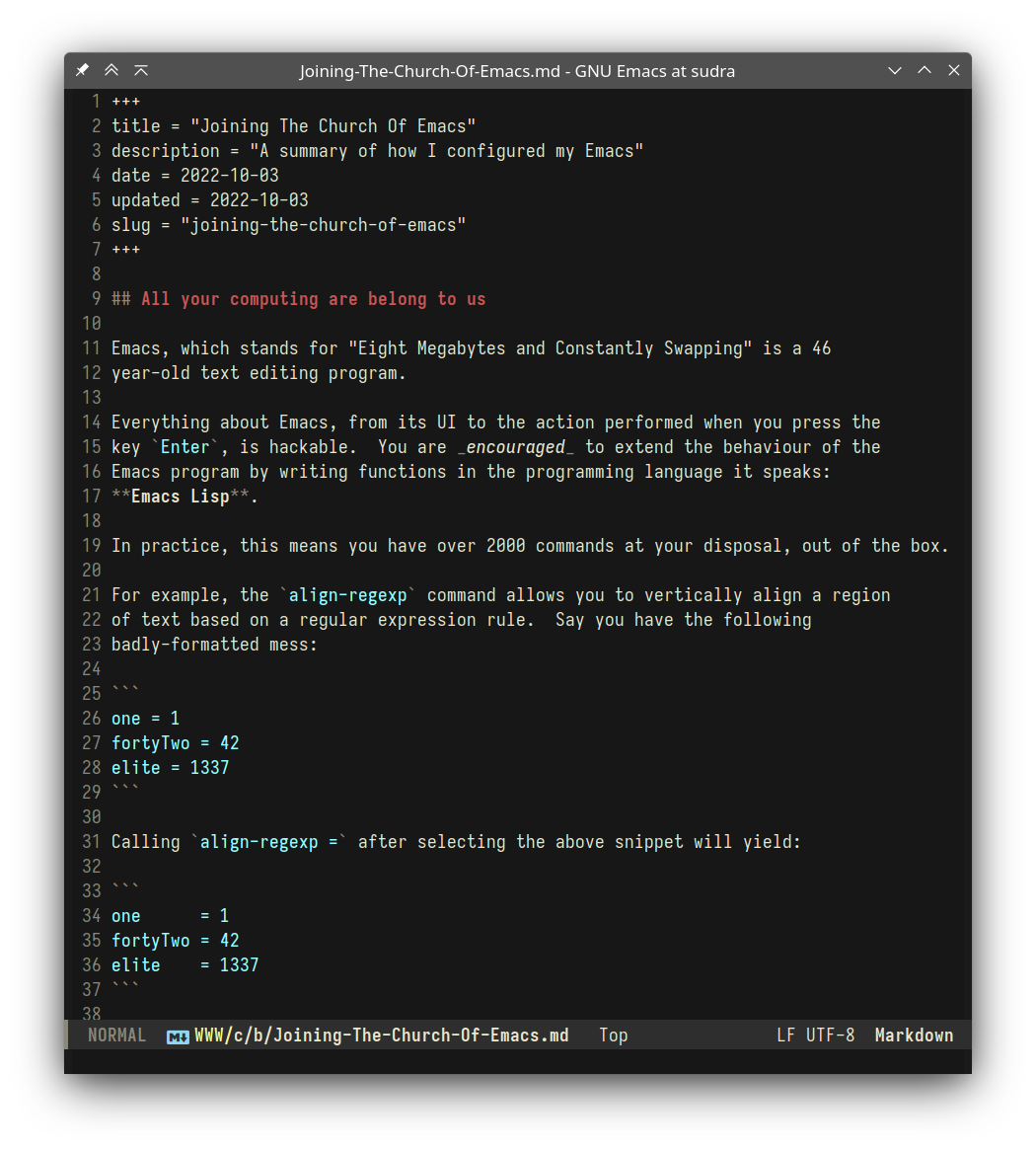Click 'year-old text editing program.' line
Viewport: 1036px width, 1150px height.
pyautogui.click(x=259, y=373)
